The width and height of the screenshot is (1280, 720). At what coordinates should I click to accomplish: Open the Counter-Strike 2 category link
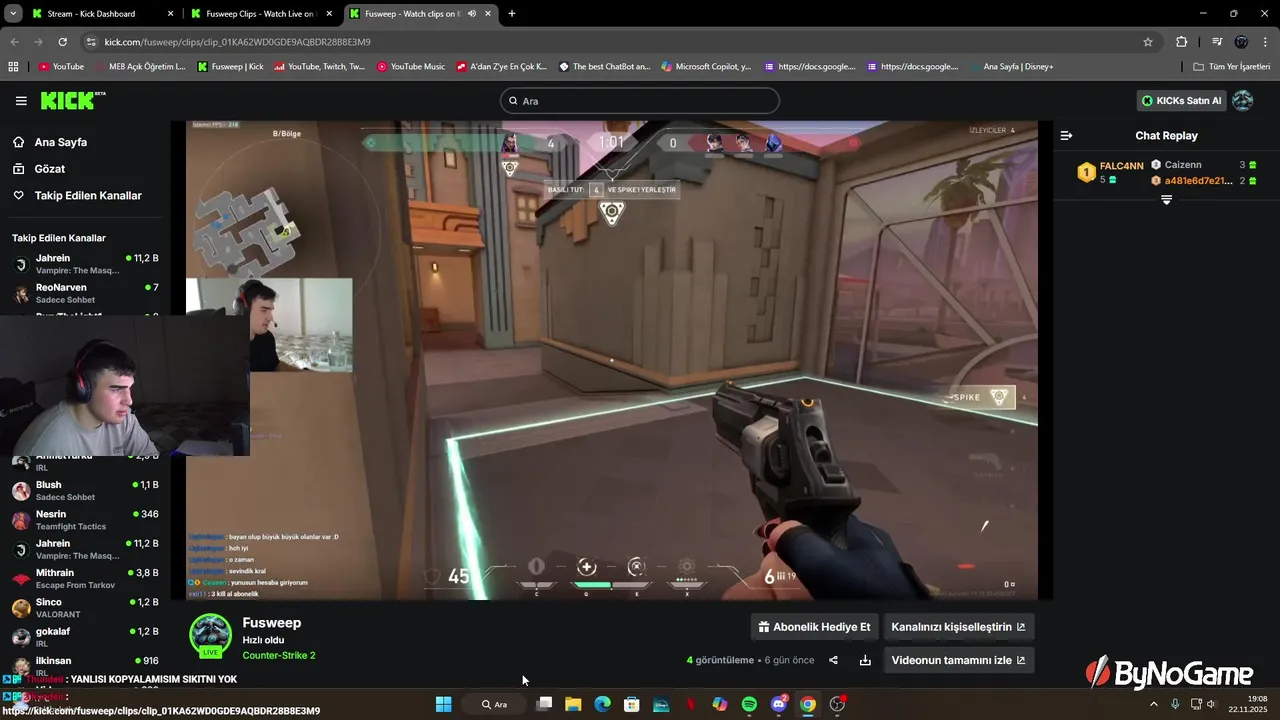(279, 656)
